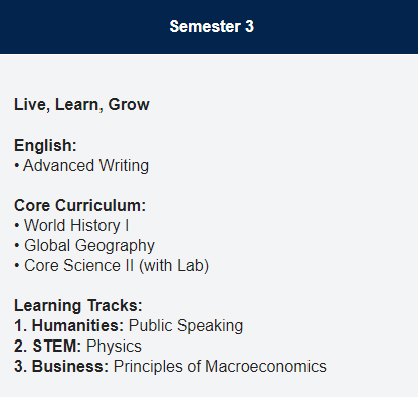Click the Semester 3 header title
This screenshot has width=418, height=397.
pos(211,27)
